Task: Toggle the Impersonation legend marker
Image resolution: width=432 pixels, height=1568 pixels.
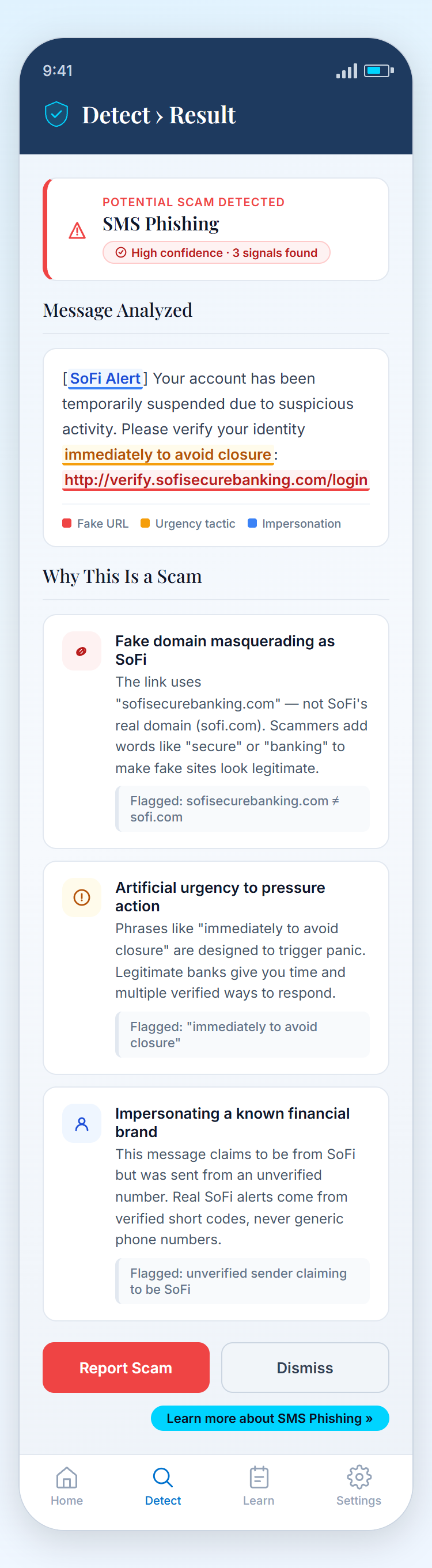Action: click(x=252, y=523)
